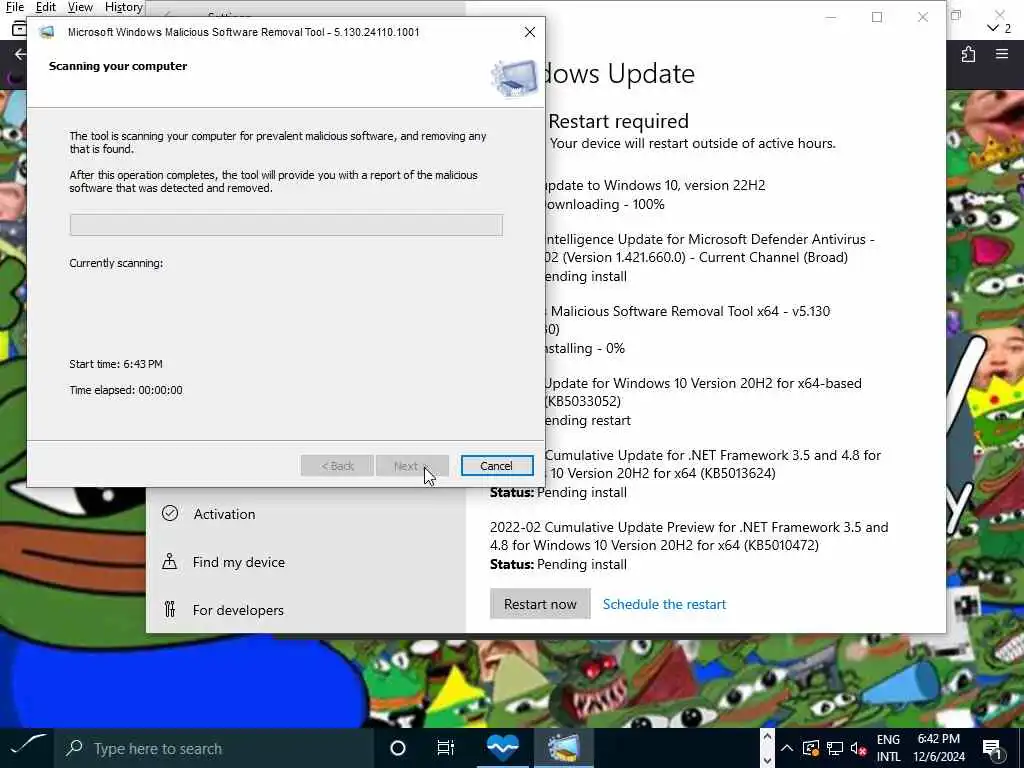
Task: Click the restore button of the browser window
Action: click(x=955, y=15)
